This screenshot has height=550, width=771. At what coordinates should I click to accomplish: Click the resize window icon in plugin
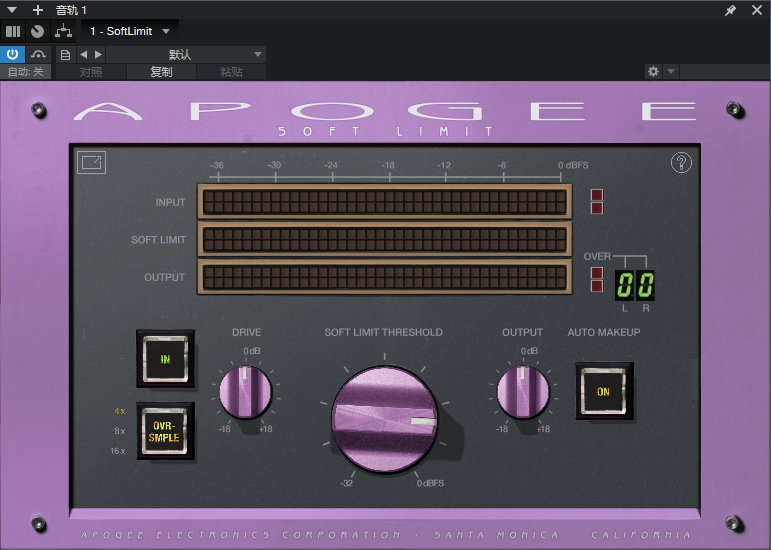click(91, 162)
